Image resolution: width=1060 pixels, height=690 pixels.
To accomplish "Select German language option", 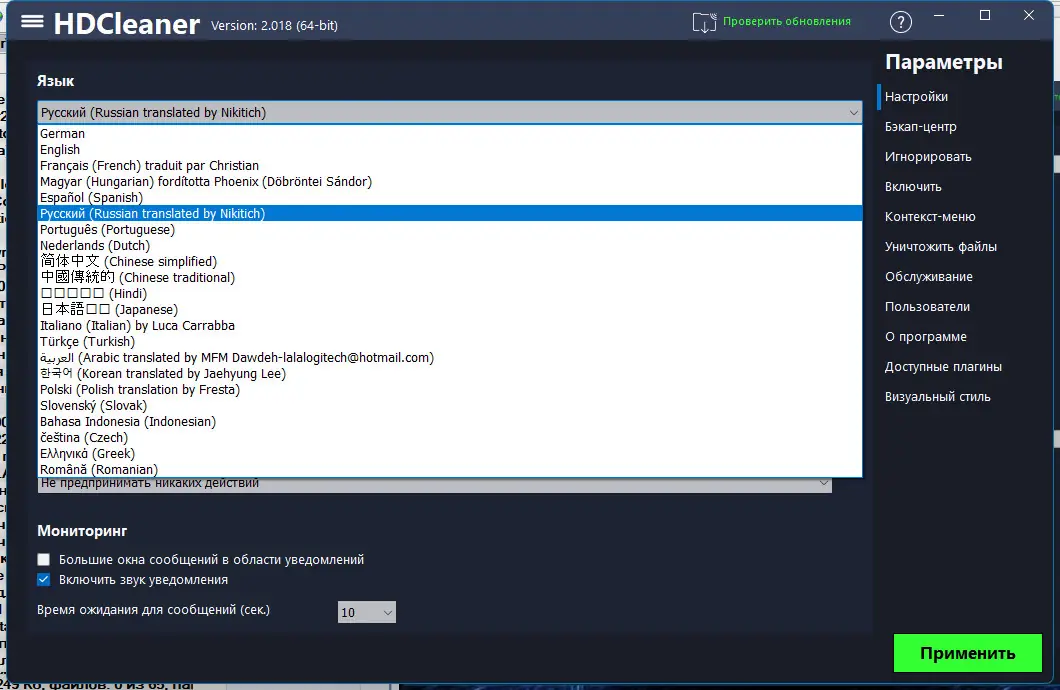I will click(x=450, y=134).
